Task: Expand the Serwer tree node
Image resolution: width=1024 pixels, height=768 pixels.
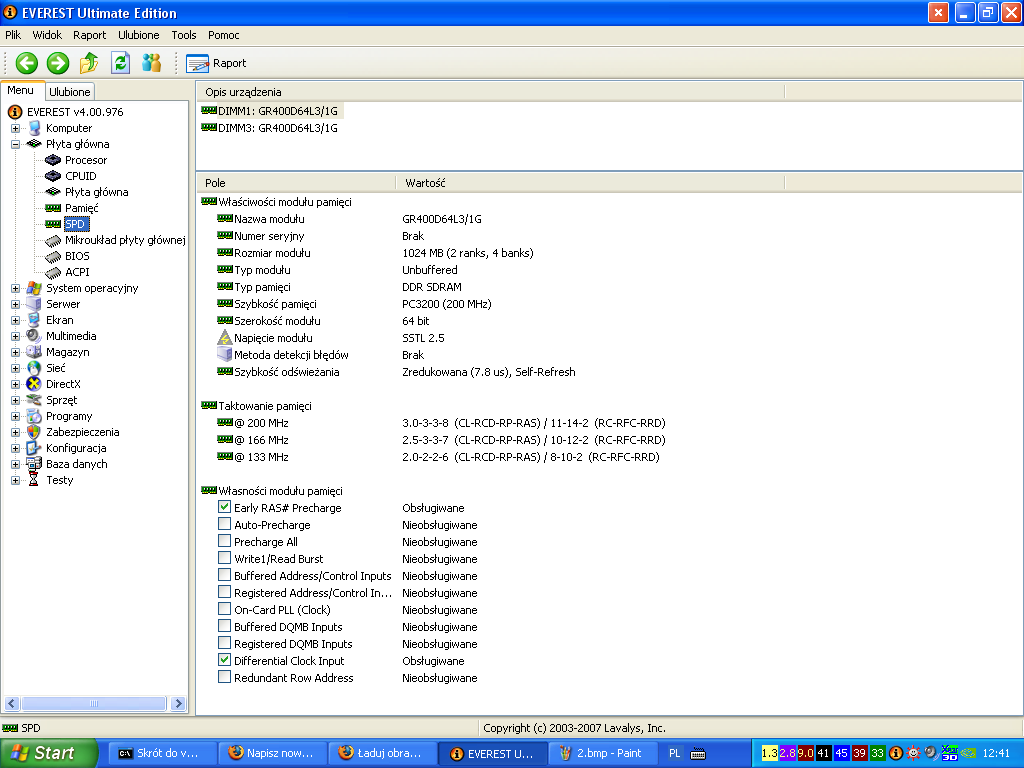Action: [16, 304]
